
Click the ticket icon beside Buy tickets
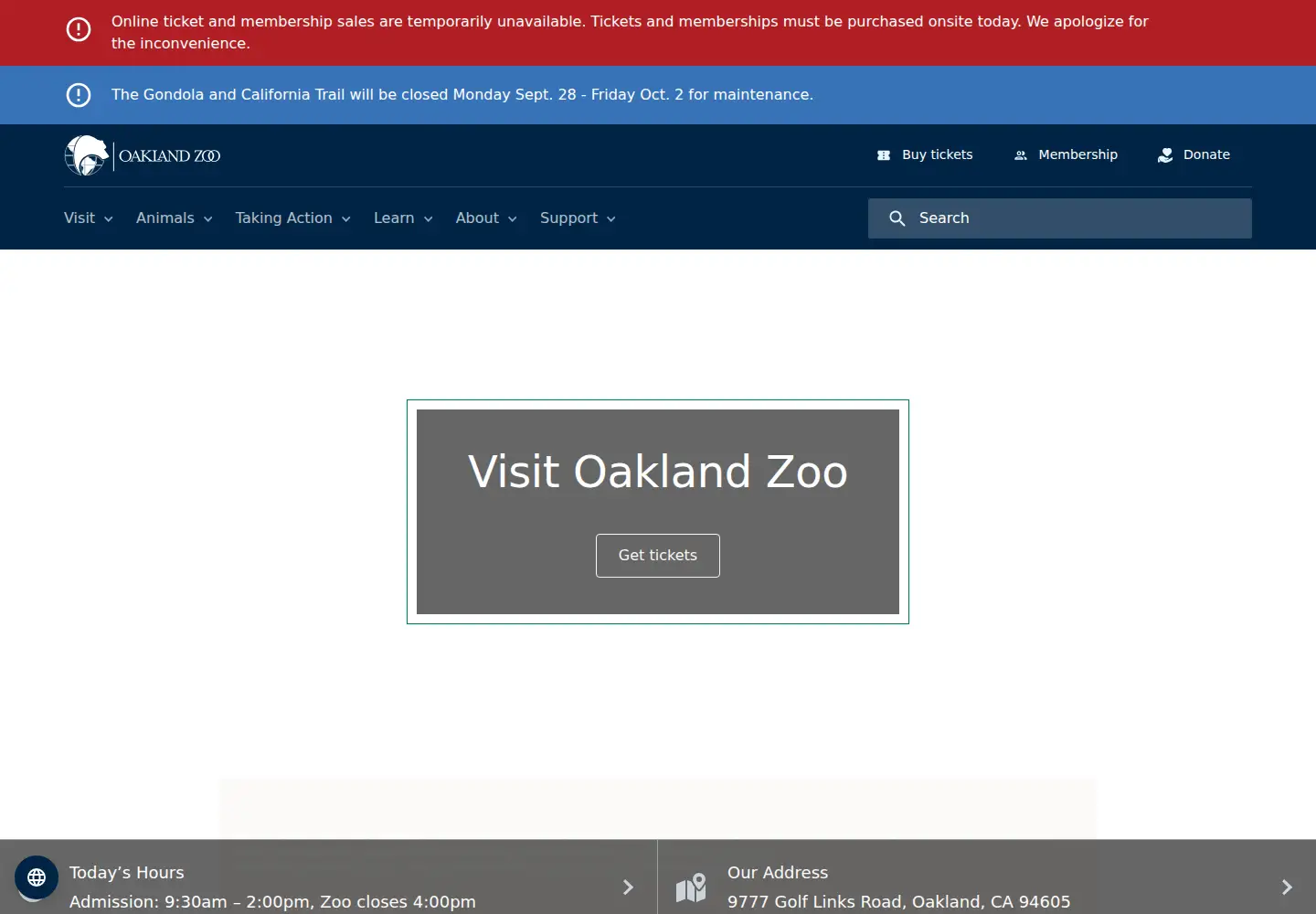pos(884,155)
